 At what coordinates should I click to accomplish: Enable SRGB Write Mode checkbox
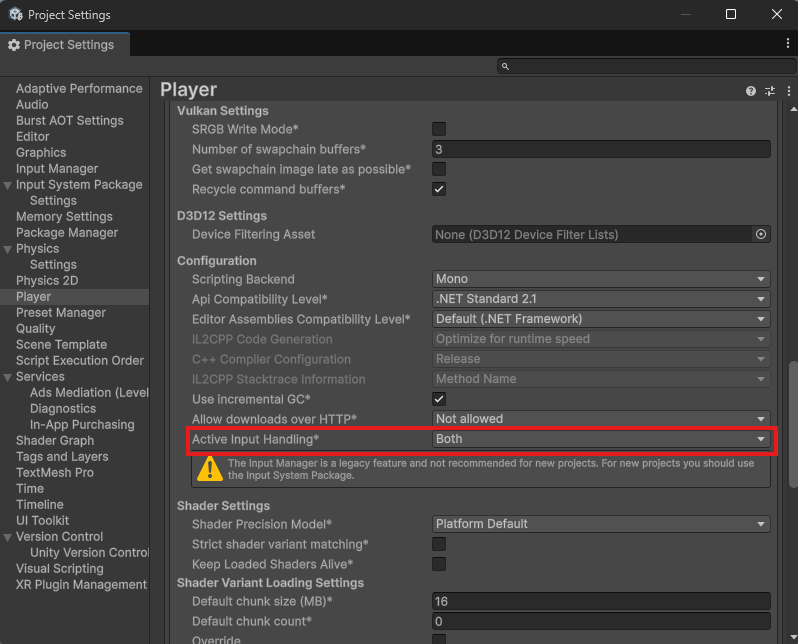439,129
